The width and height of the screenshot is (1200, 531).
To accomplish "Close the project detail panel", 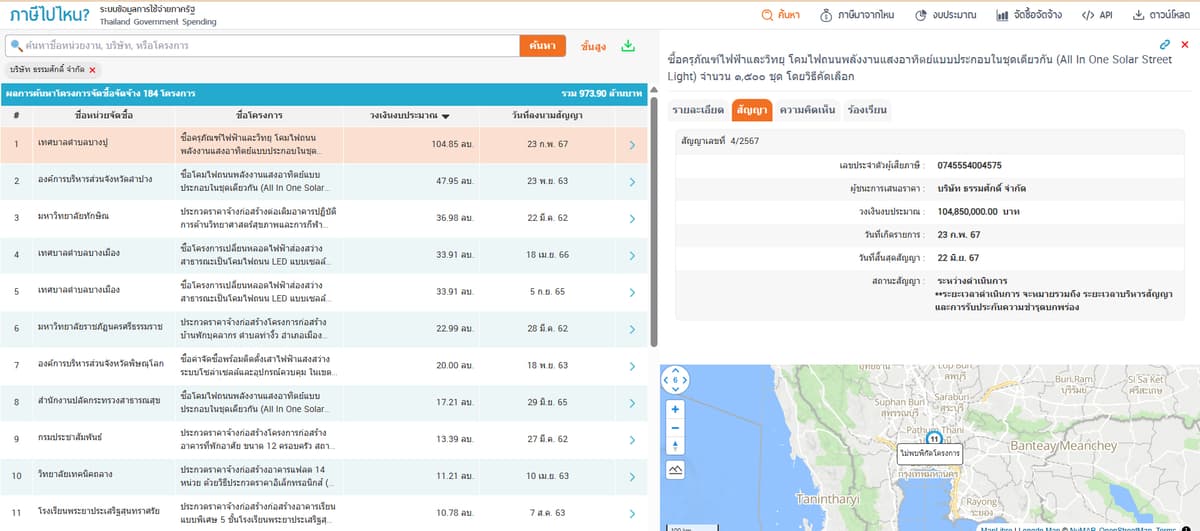I will [1185, 45].
